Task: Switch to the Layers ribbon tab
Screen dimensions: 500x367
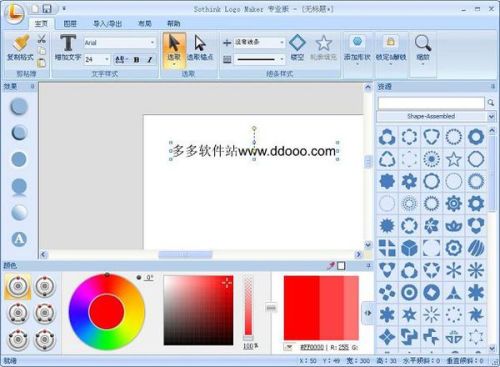Action: pyautogui.click(x=70, y=23)
